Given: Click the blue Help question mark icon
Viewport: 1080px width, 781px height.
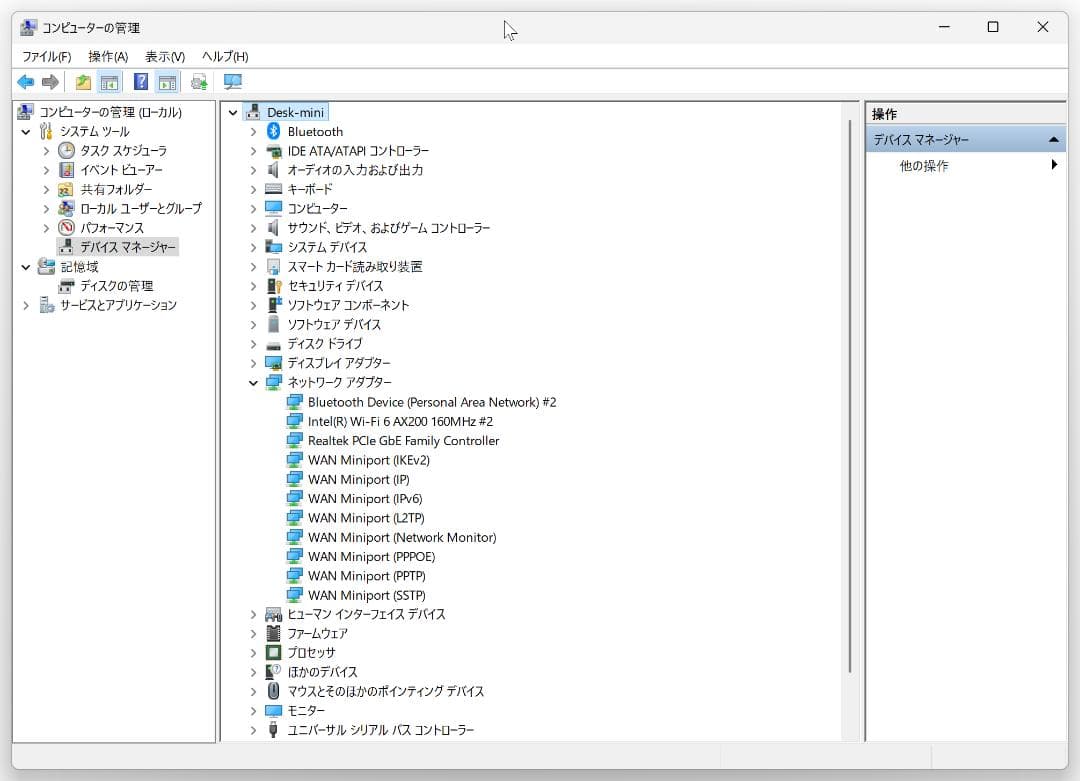Looking at the screenshot, I should (x=141, y=82).
